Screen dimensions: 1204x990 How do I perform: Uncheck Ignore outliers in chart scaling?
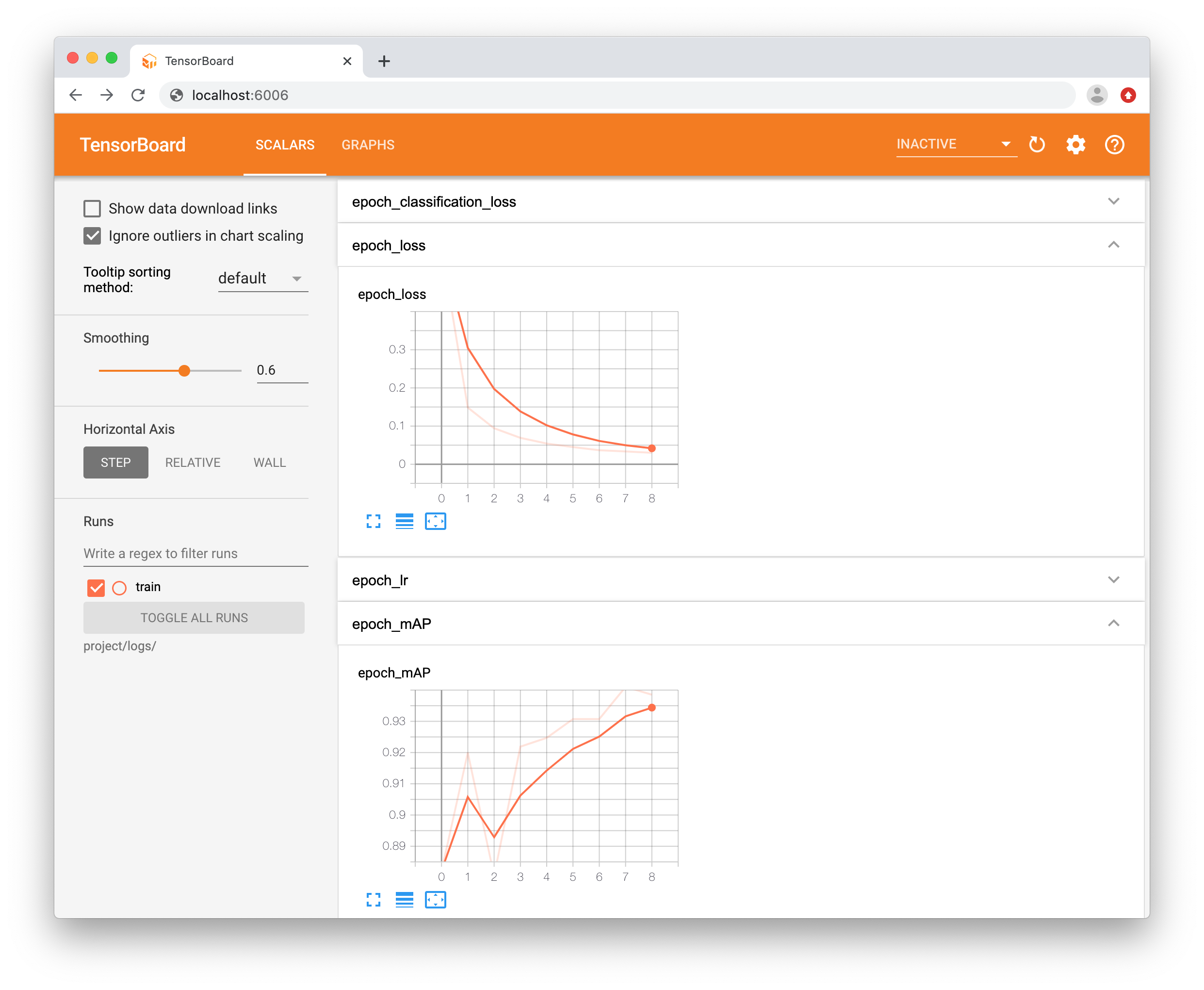pos(92,236)
